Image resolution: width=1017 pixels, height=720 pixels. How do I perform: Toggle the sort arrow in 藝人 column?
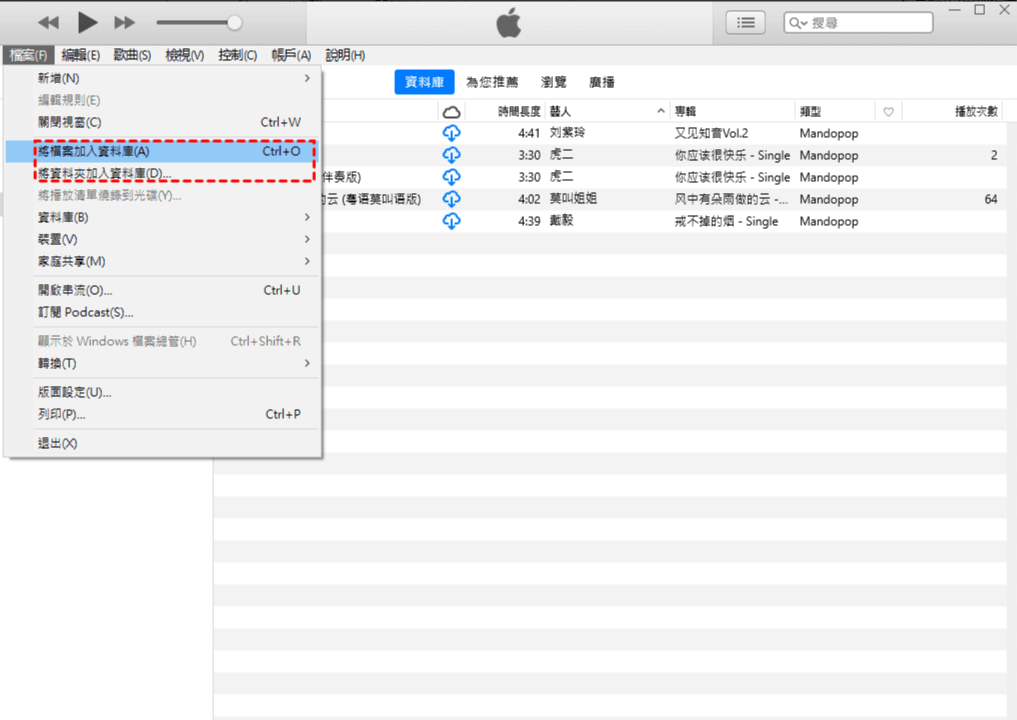[x=660, y=111]
